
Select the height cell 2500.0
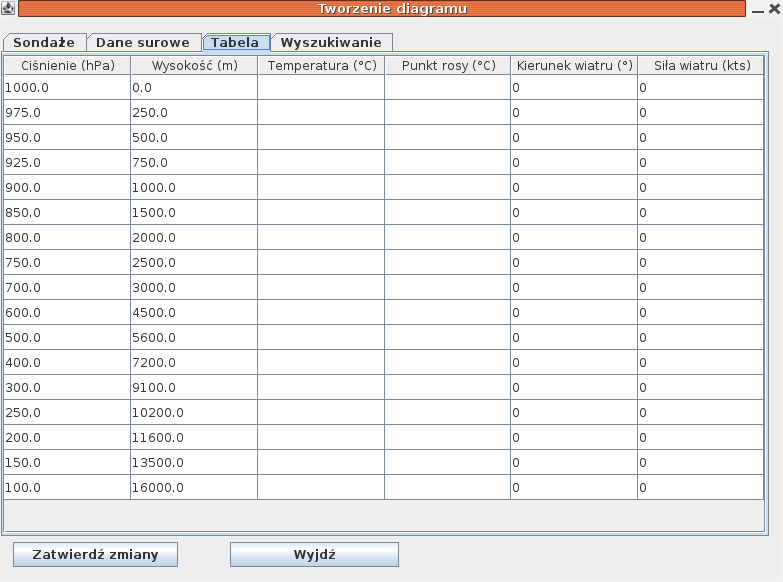click(194, 262)
